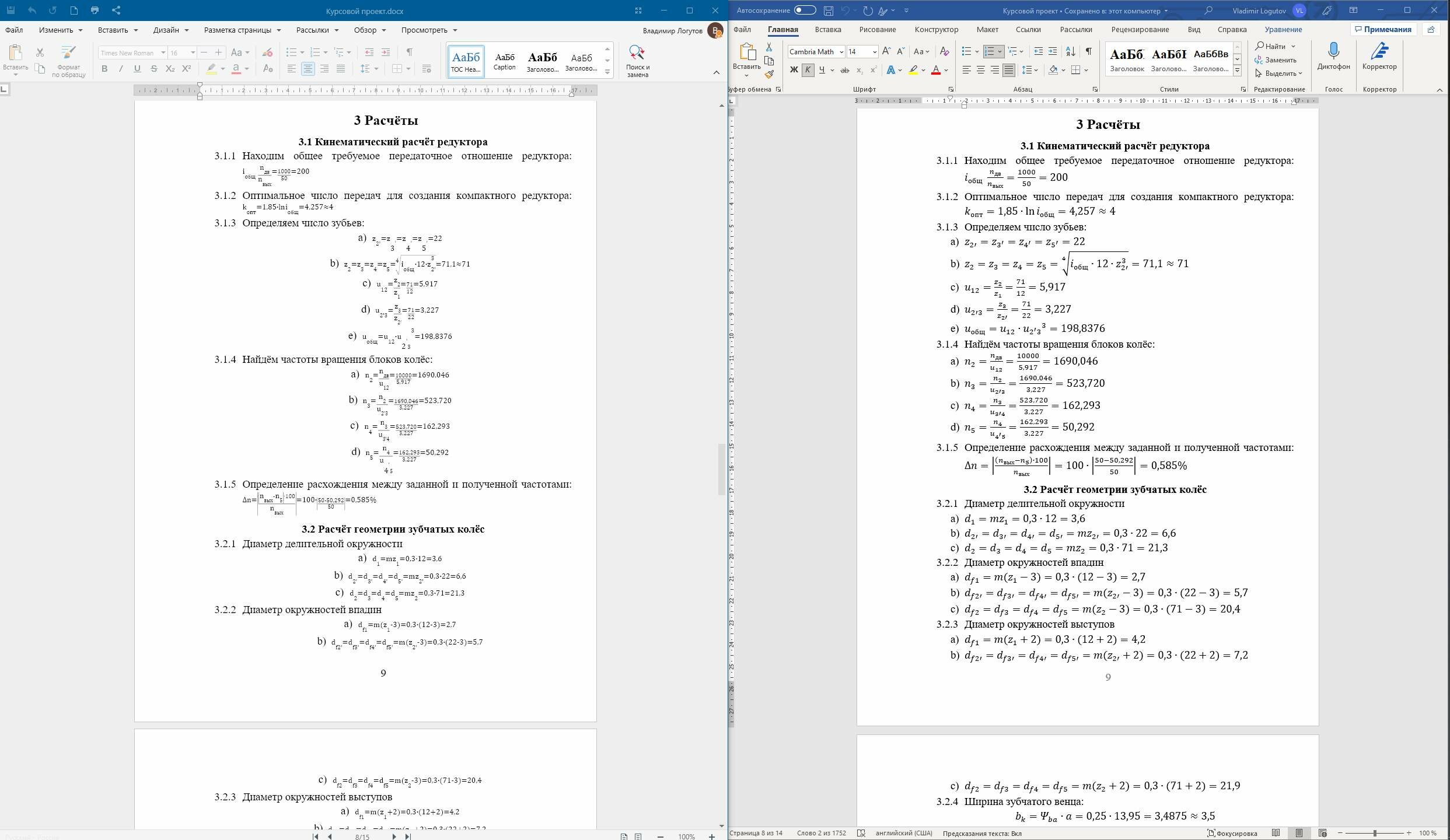The image size is (1450, 840).
Task: Open font size 14 dropdown in Word
Action: tap(874, 52)
